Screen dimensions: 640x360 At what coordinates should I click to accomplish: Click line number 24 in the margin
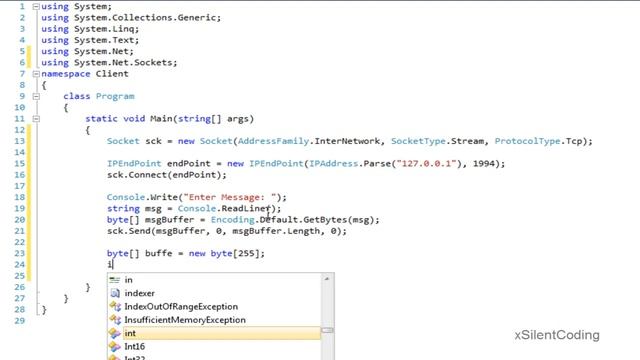pos(20,264)
